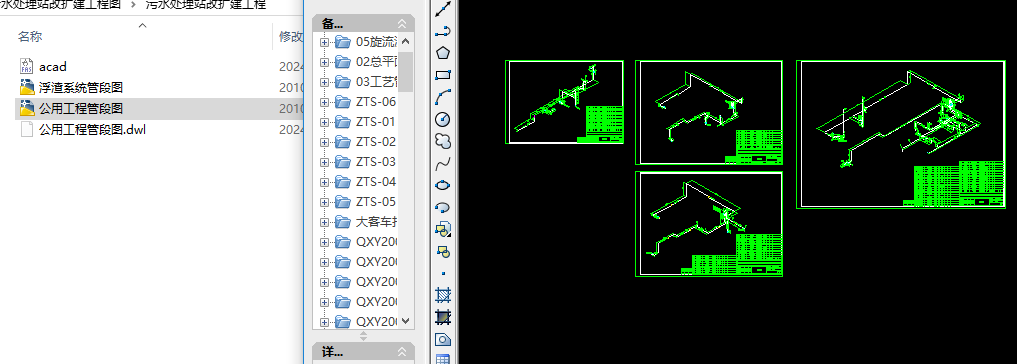Sort files by the 修改 date column header

tap(290, 36)
